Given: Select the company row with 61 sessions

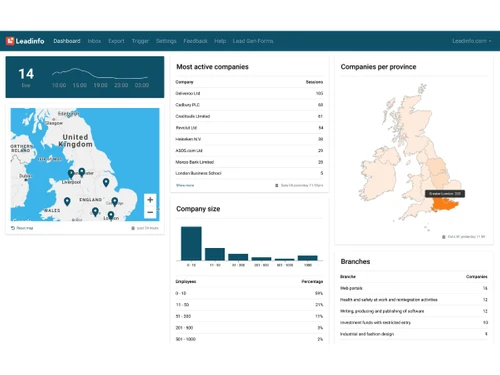Looking at the screenshot, I should pos(249,116).
